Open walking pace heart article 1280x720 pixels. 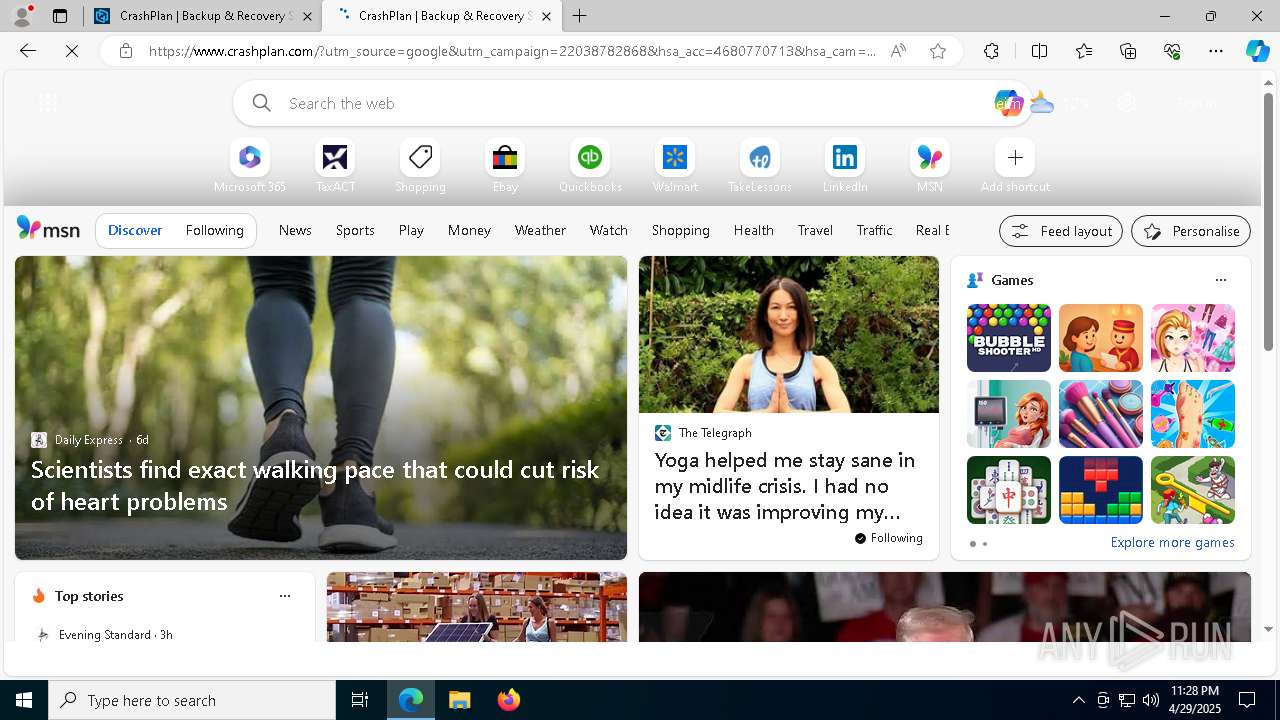pos(315,485)
